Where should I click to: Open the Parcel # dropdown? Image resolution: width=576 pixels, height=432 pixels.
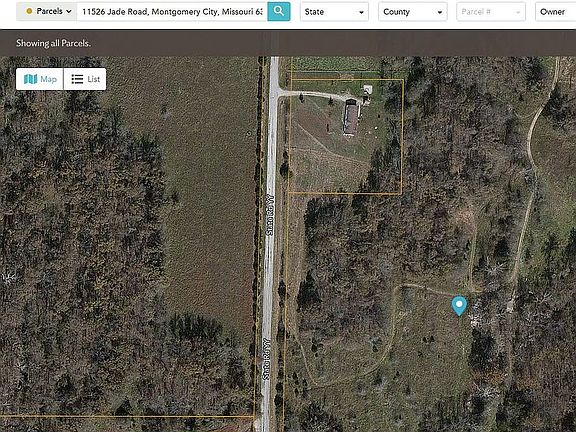click(x=491, y=12)
